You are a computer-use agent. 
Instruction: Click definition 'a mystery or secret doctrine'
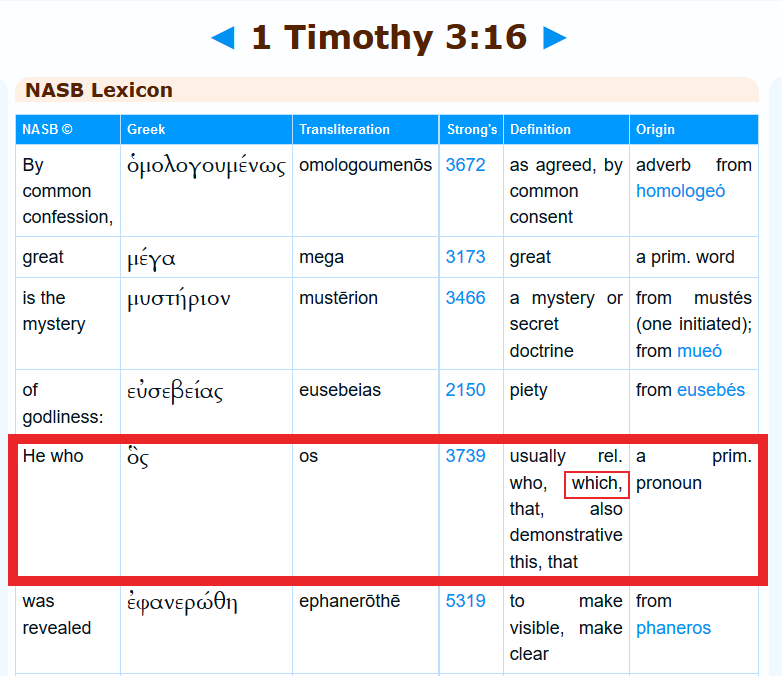(566, 324)
